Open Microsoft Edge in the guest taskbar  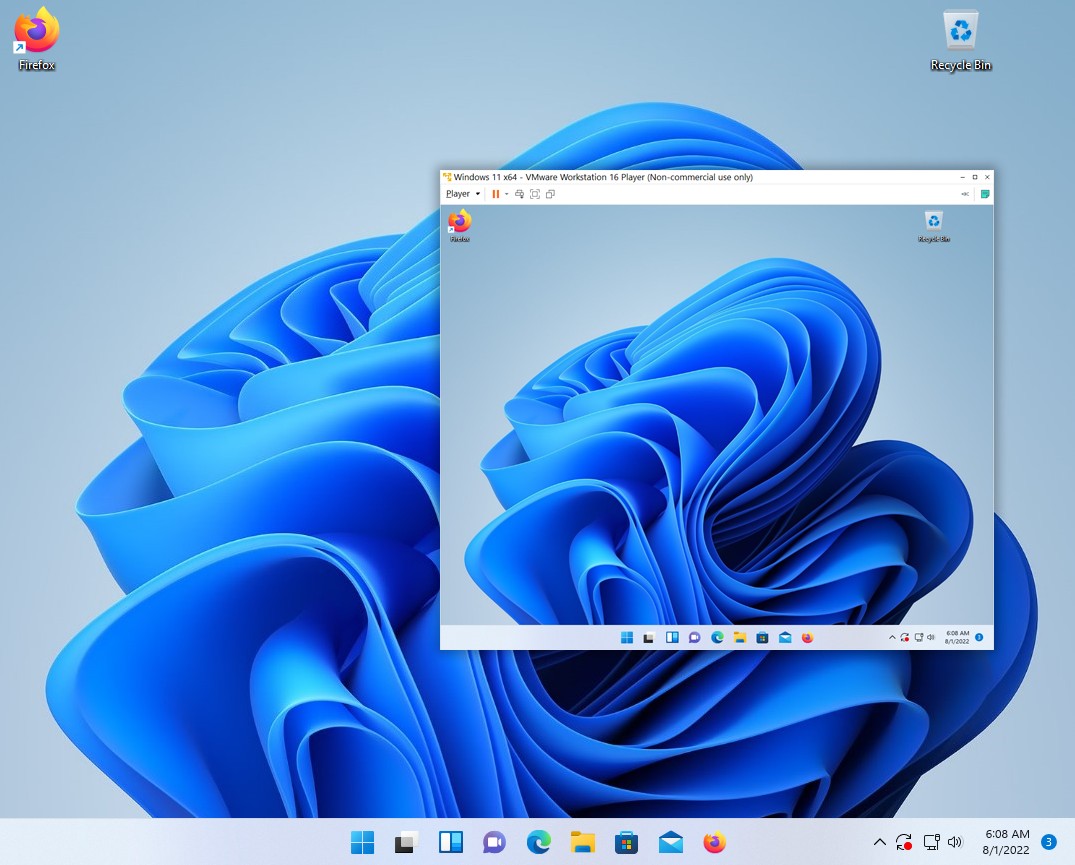tap(716, 637)
